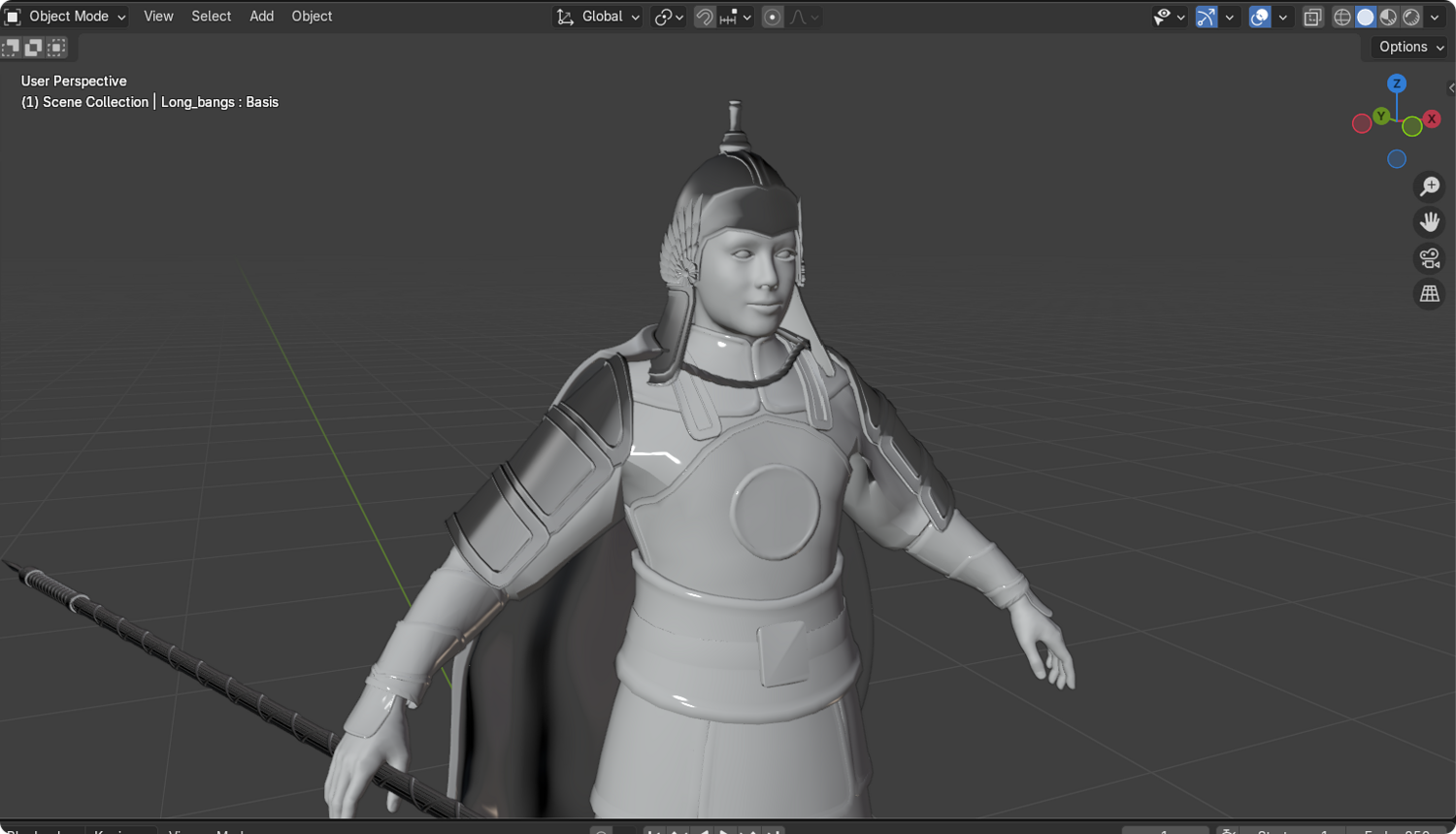
Task: Toggle proportional editing
Action: [773, 17]
